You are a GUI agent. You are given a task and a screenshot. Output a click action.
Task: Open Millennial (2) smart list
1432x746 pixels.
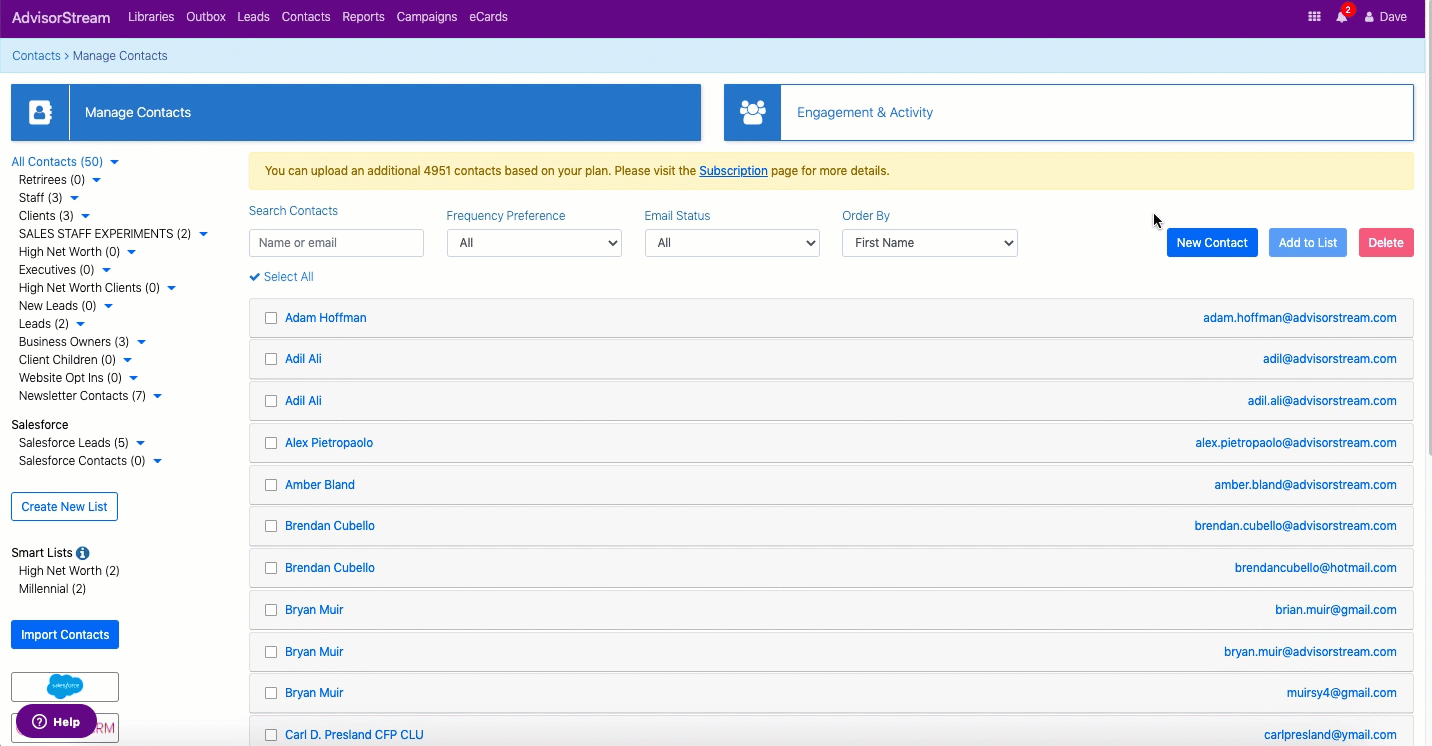click(52, 589)
